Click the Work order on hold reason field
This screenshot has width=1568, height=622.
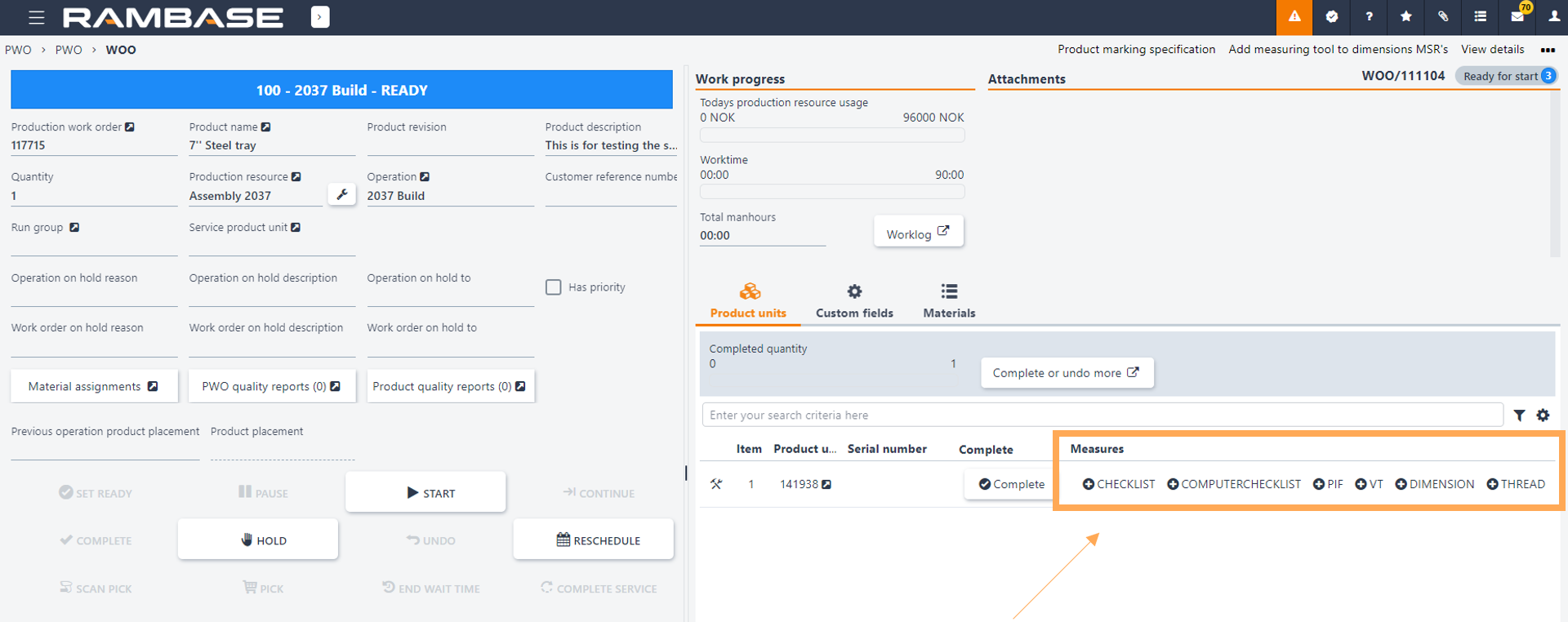click(x=94, y=348)
